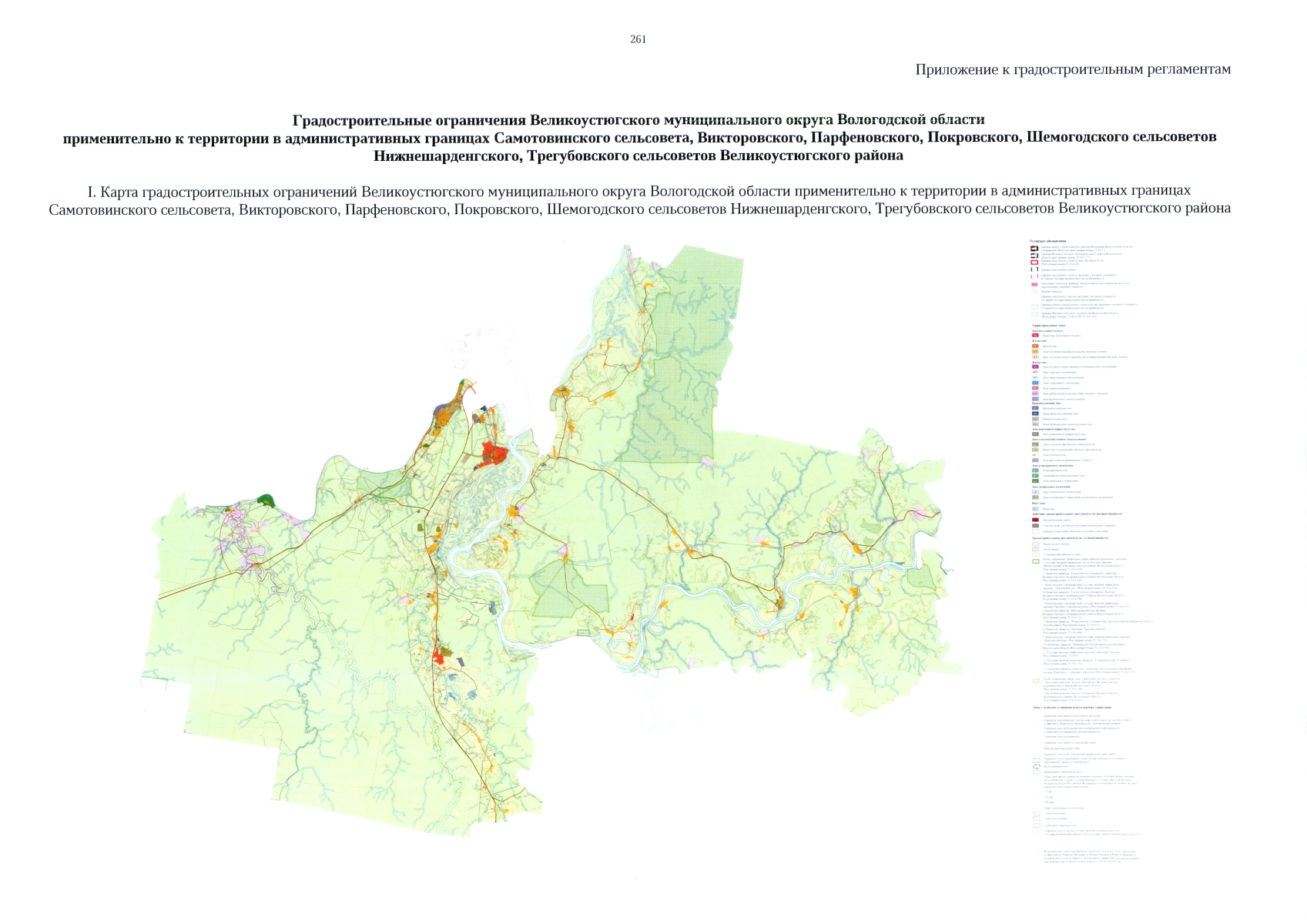Select the bold 'Градостроительные ограничения' title block
This screenshot has width=1307, height=924.
pyautogui.click(x=638, y=137)
